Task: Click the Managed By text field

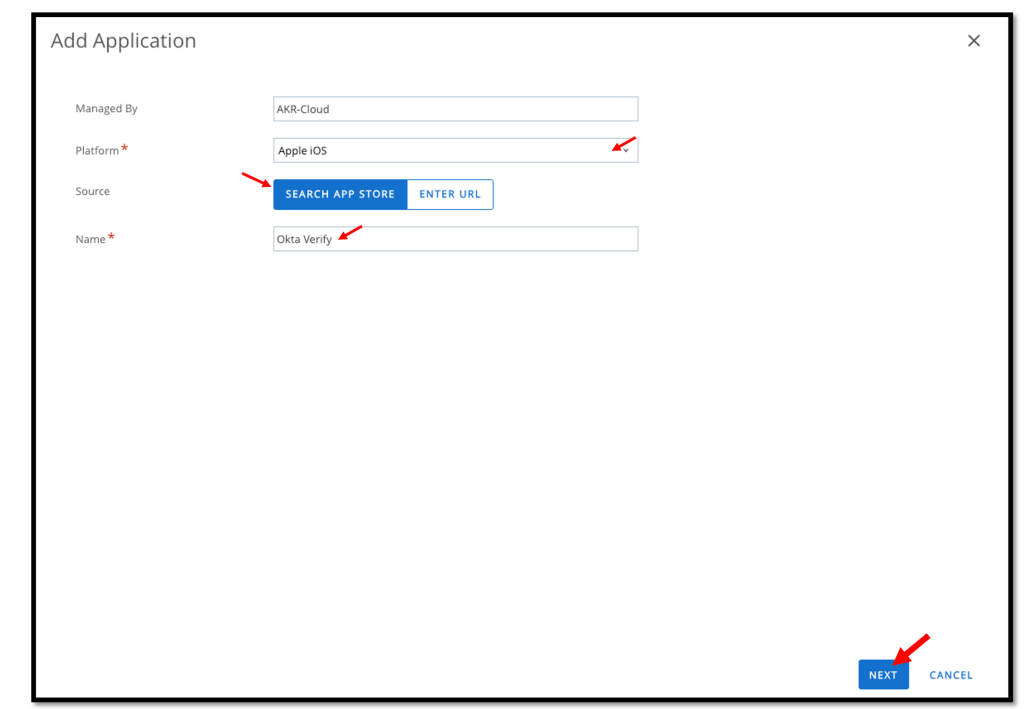Action: [455, 109]
